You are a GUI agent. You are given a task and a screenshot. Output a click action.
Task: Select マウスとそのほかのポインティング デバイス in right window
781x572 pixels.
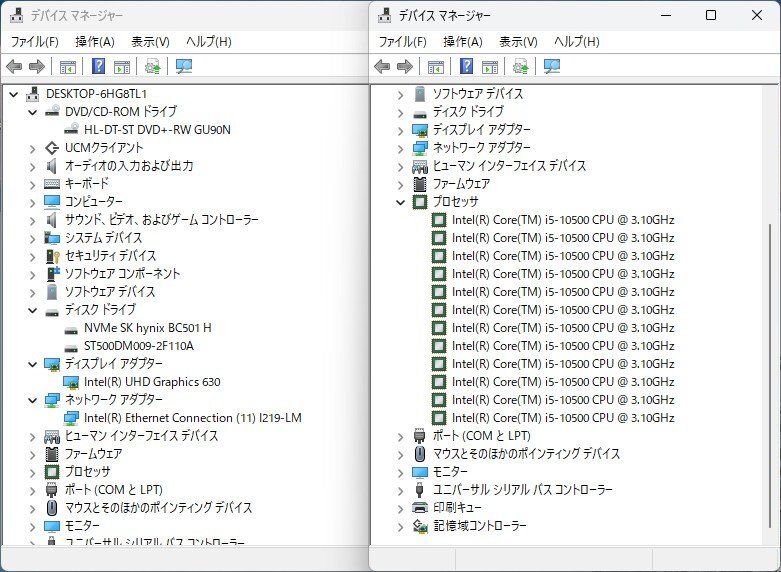[x=526, y=454]
